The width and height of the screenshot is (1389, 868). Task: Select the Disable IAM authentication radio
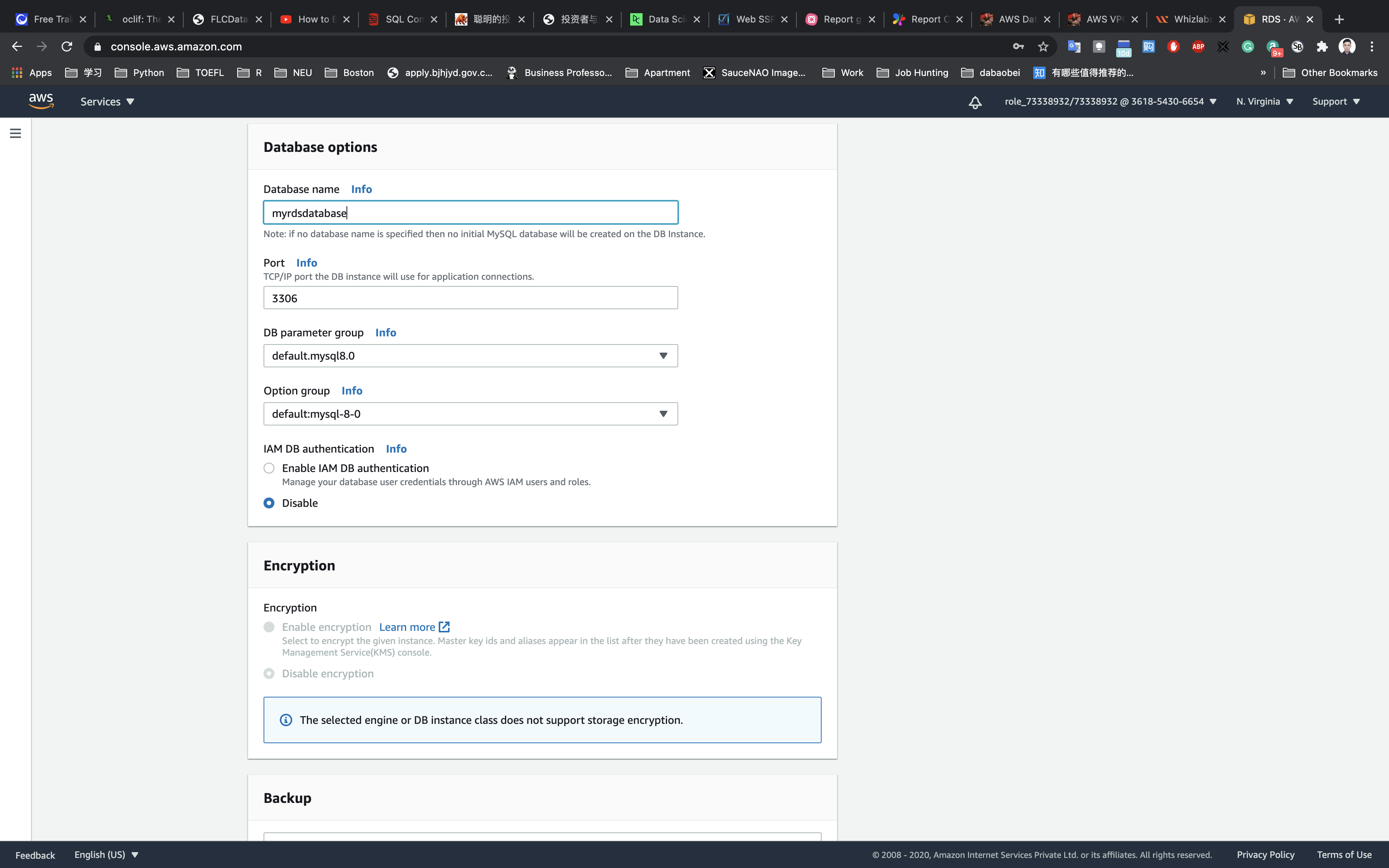click(269, 503)
